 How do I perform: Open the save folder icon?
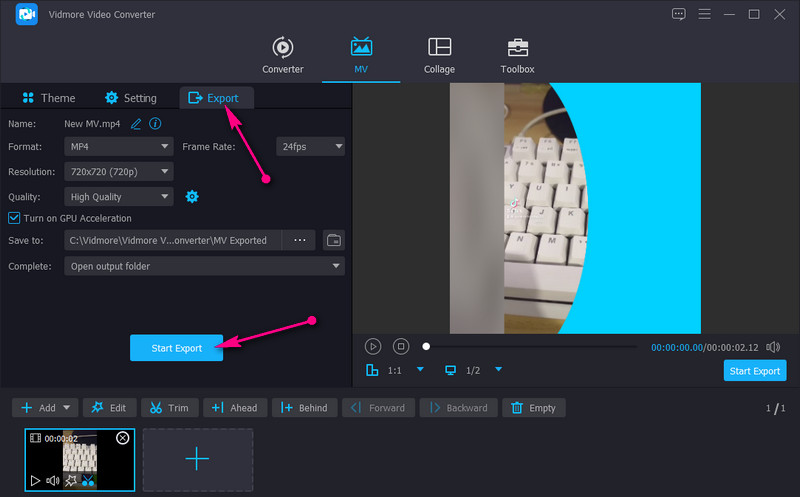click(334, 241)
